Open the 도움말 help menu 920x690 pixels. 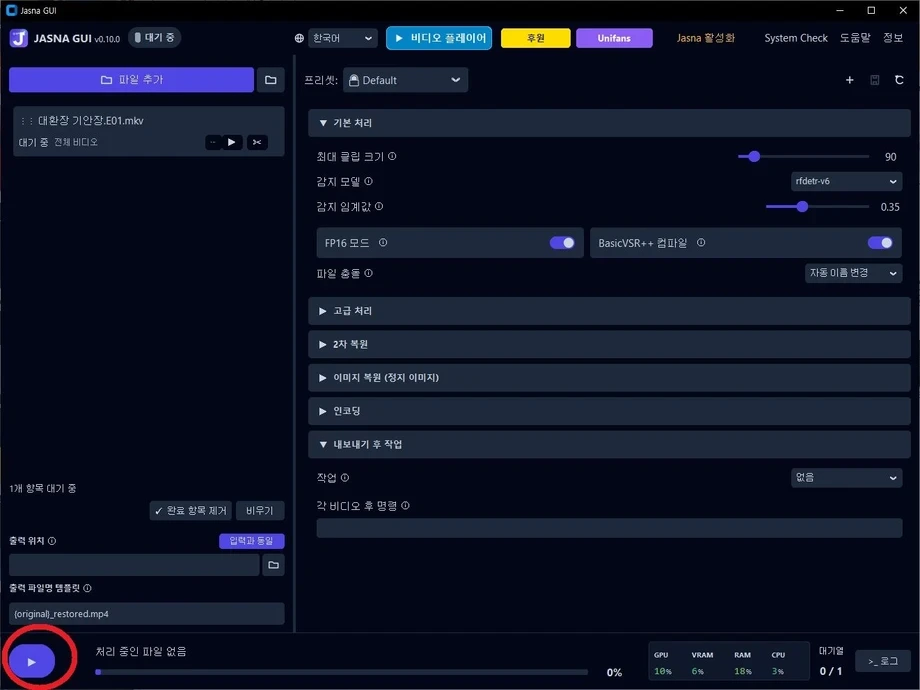(x=855, y=38)
